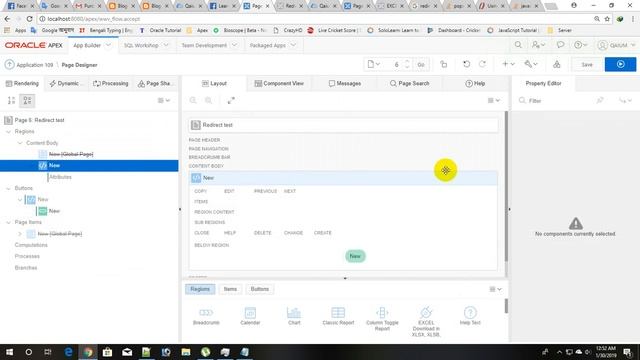
Task: Open the Administration menu icon
Action: click(x=538, y=45)
